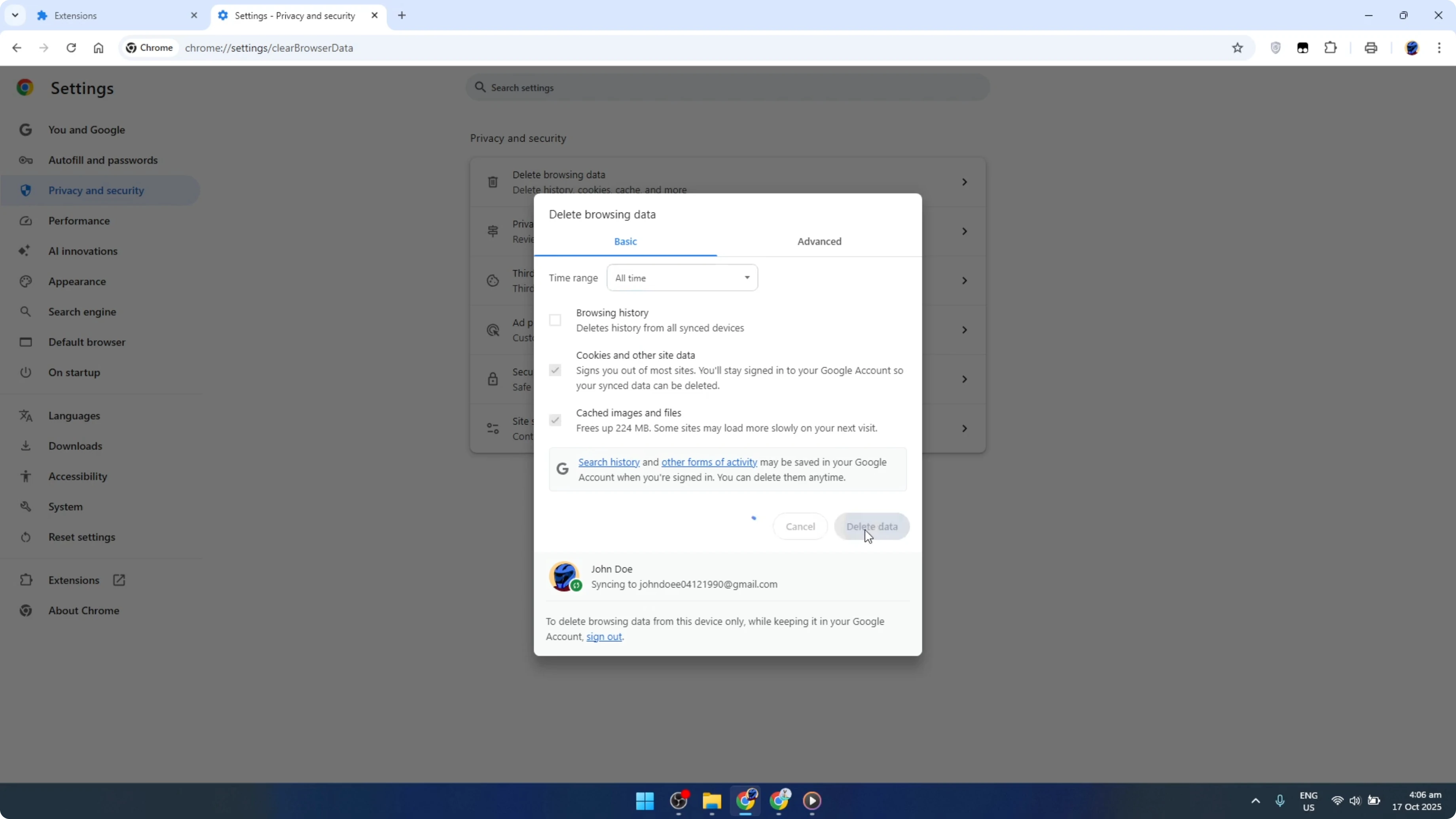This screenshot has width=1456, height=819.
Task: Click the microphone tray icon
Action: tap(1280, 801)
